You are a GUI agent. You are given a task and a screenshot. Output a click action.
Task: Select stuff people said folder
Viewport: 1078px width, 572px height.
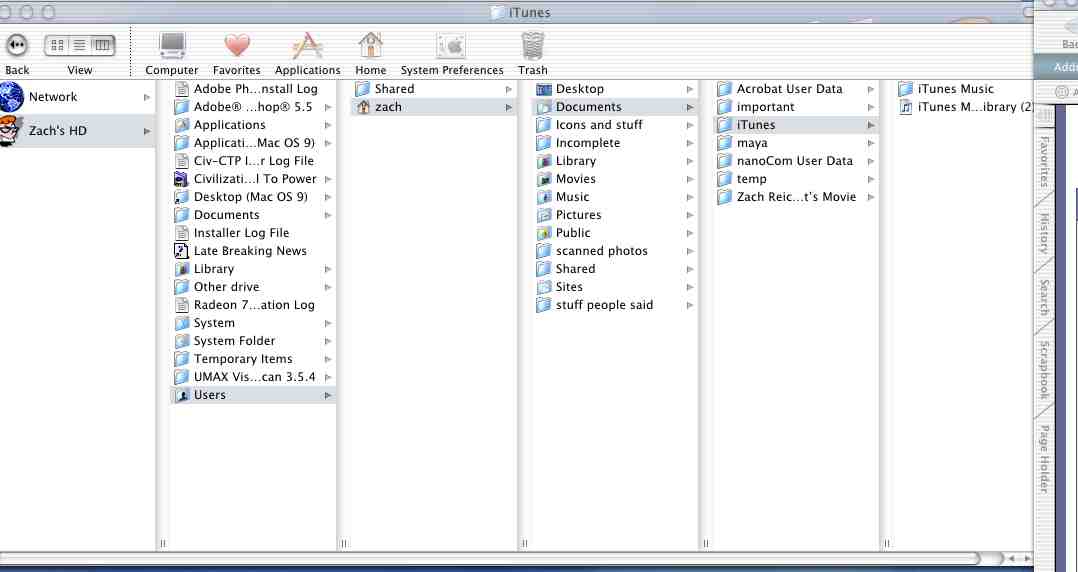[x=615, y=305]
